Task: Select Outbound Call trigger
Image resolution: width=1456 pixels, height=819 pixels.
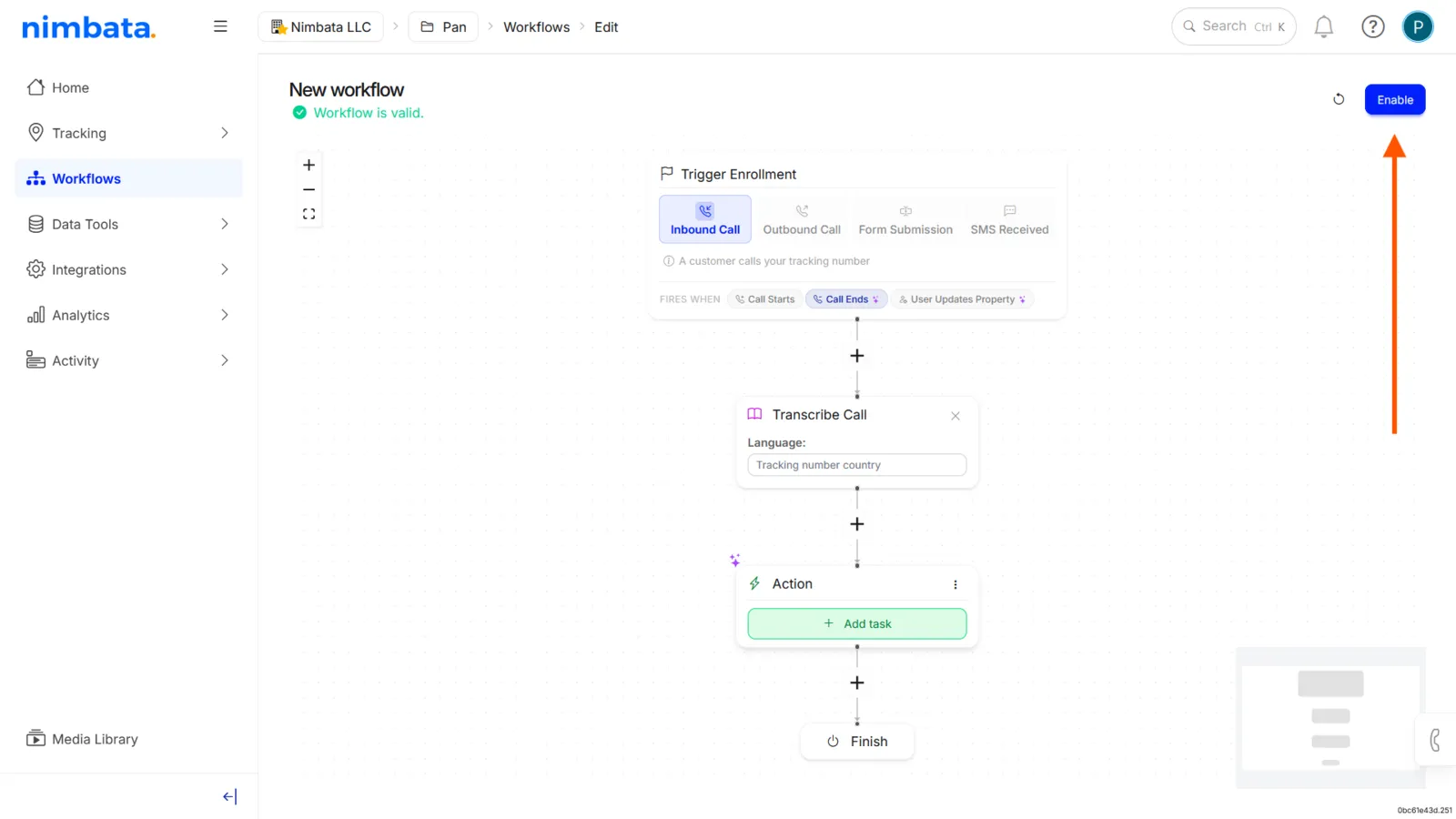Action: [x=802, y=219]
